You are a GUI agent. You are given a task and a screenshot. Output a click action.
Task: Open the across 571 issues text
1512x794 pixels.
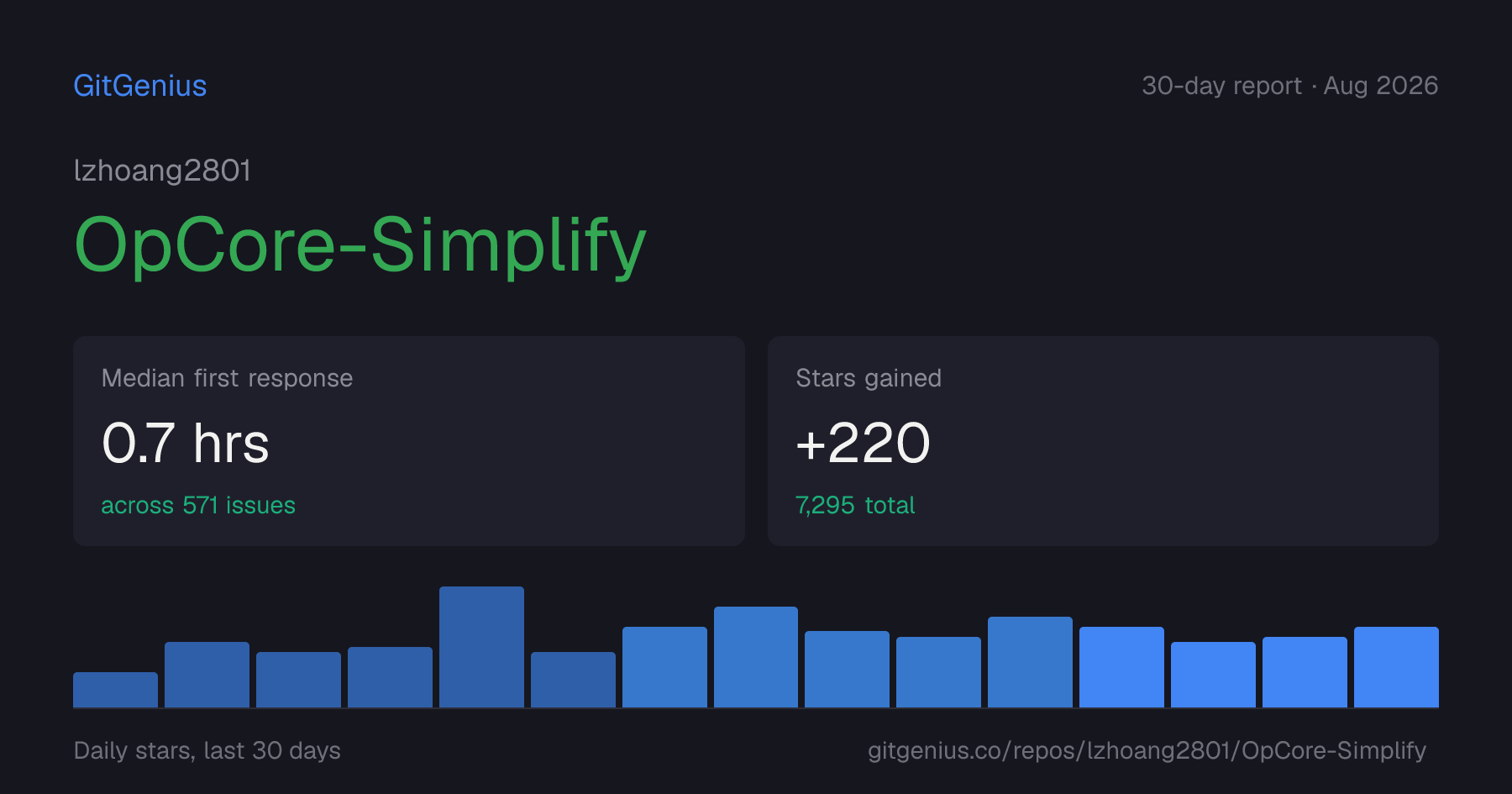pos(198,505)
